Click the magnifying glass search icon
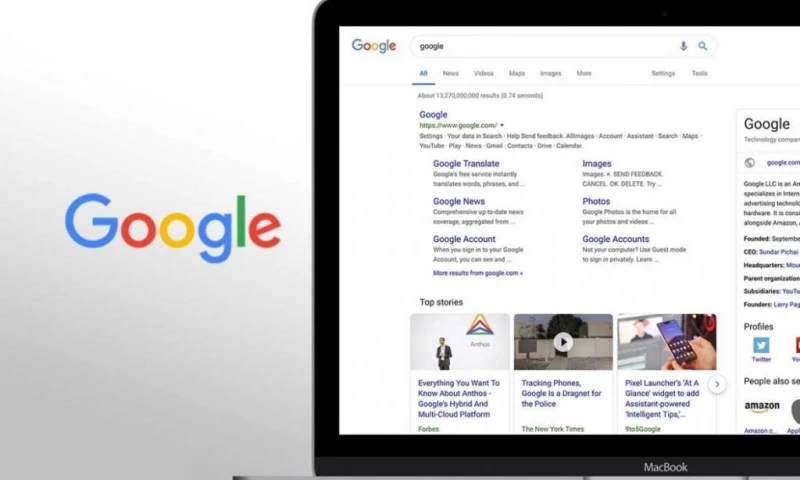Screen dimensions: 800x480 (x=703, y=46)
